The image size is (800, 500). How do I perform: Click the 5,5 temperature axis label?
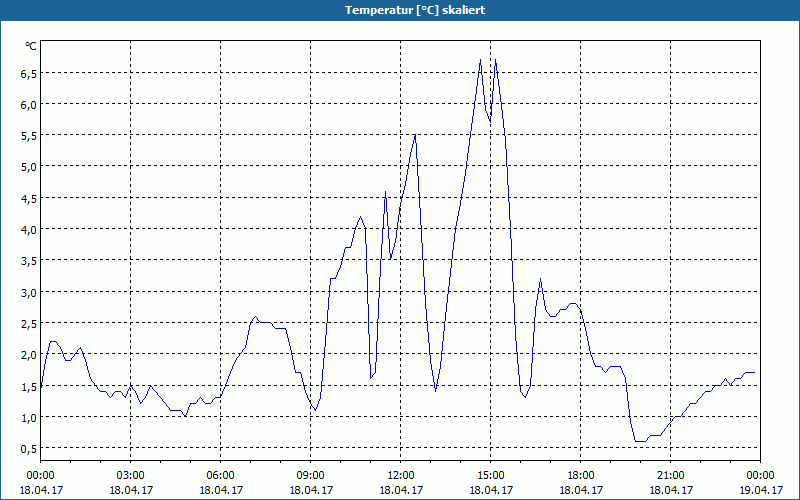point(29,136)
